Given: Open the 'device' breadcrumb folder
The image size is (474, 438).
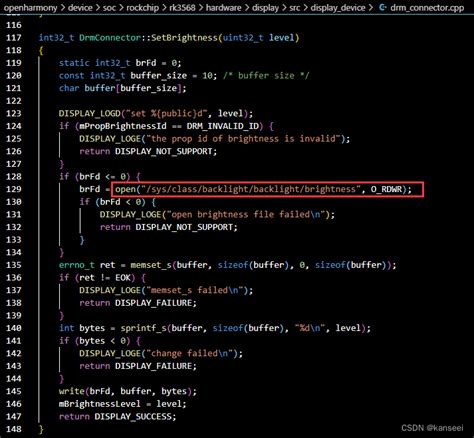Looking at the screenshot, I should click(80, 7).
